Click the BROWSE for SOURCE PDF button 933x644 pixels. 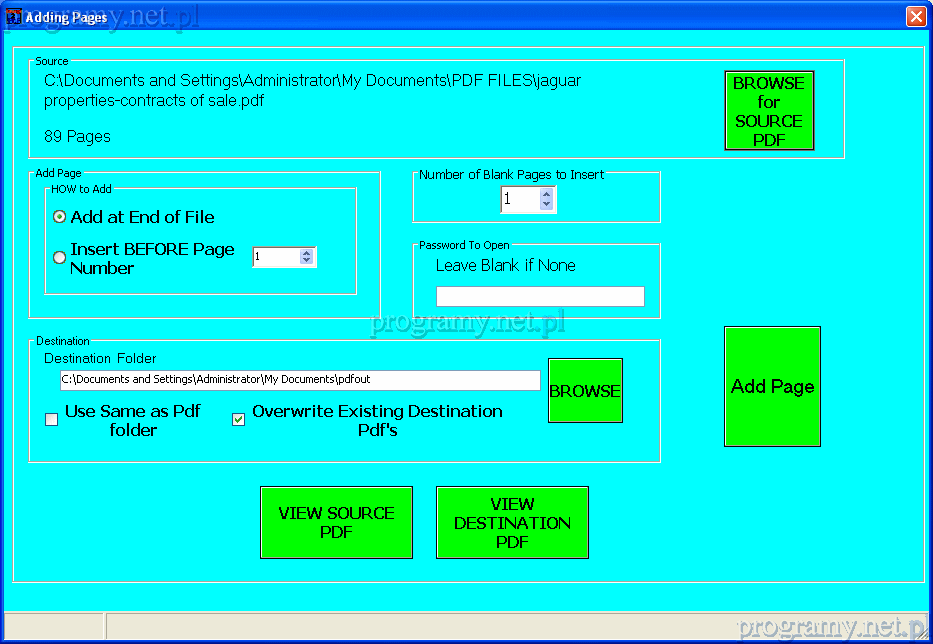tap(769, 111)
